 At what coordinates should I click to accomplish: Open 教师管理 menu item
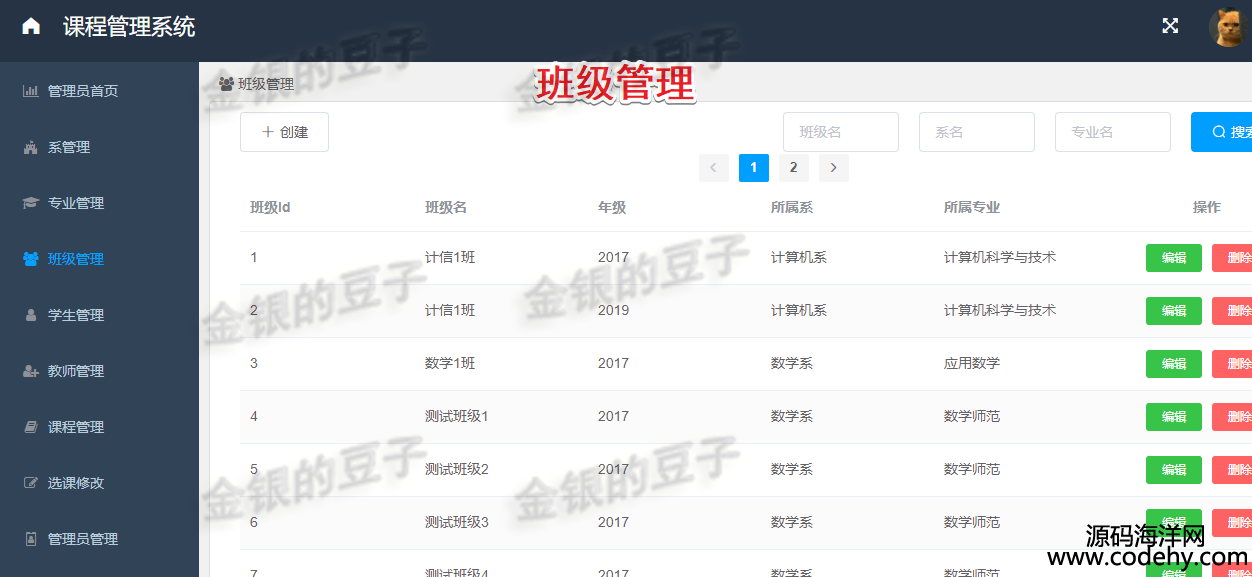99,371
